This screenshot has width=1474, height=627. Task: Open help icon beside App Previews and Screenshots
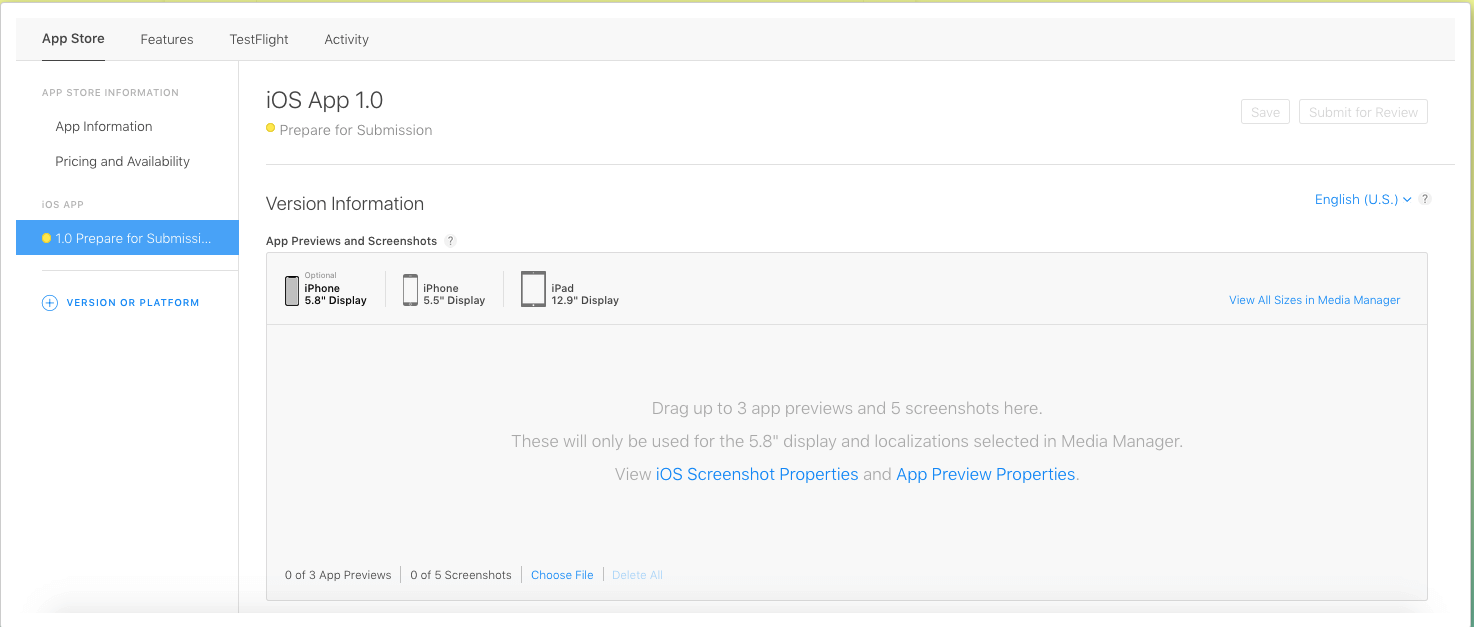pos(450,241)
